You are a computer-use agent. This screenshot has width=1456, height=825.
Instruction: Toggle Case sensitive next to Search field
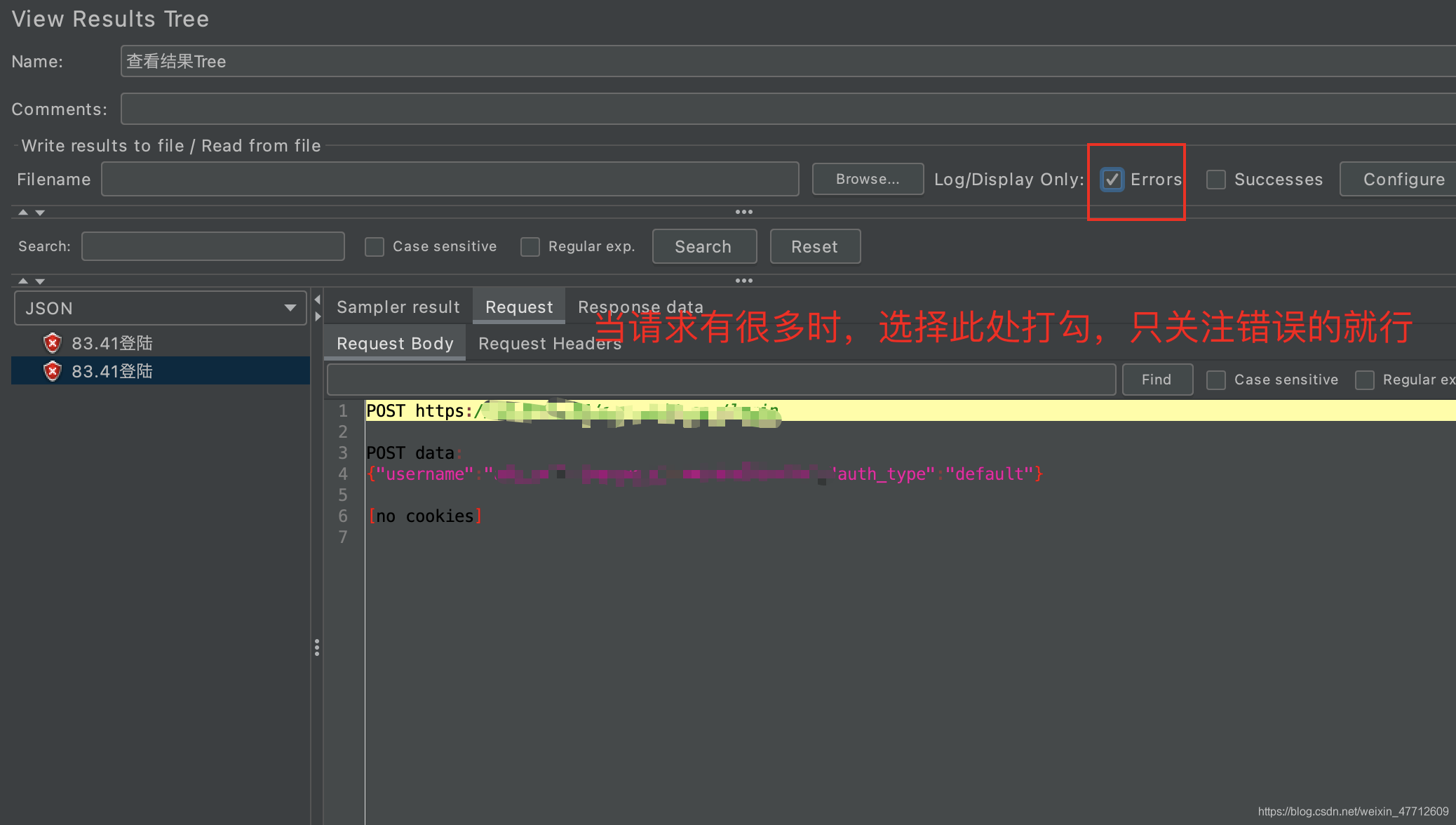coord(375,247)
